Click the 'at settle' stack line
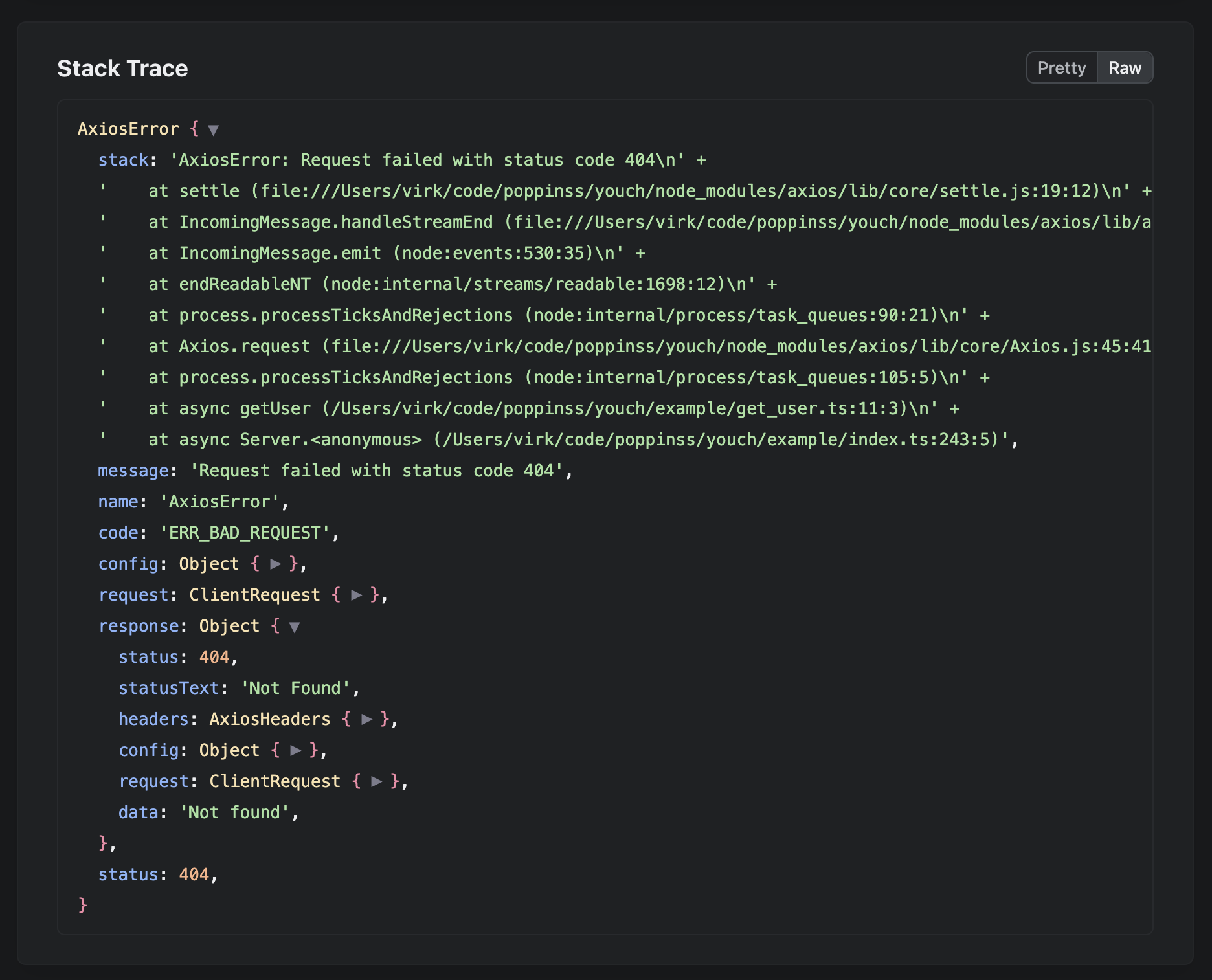Image resolution: width=1212 pixels, height=980 pixels. click(625, 191)
